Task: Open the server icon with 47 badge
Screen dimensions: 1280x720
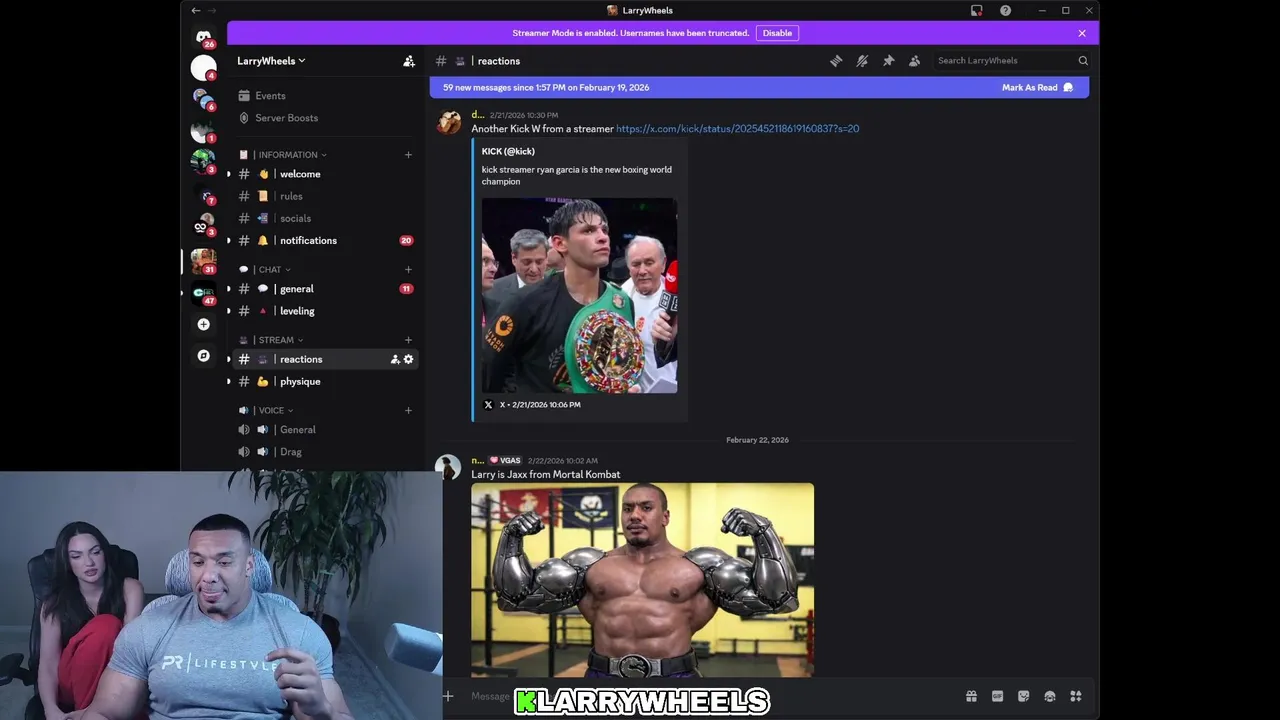Action: pyautogui.click(x=203, y=292)
